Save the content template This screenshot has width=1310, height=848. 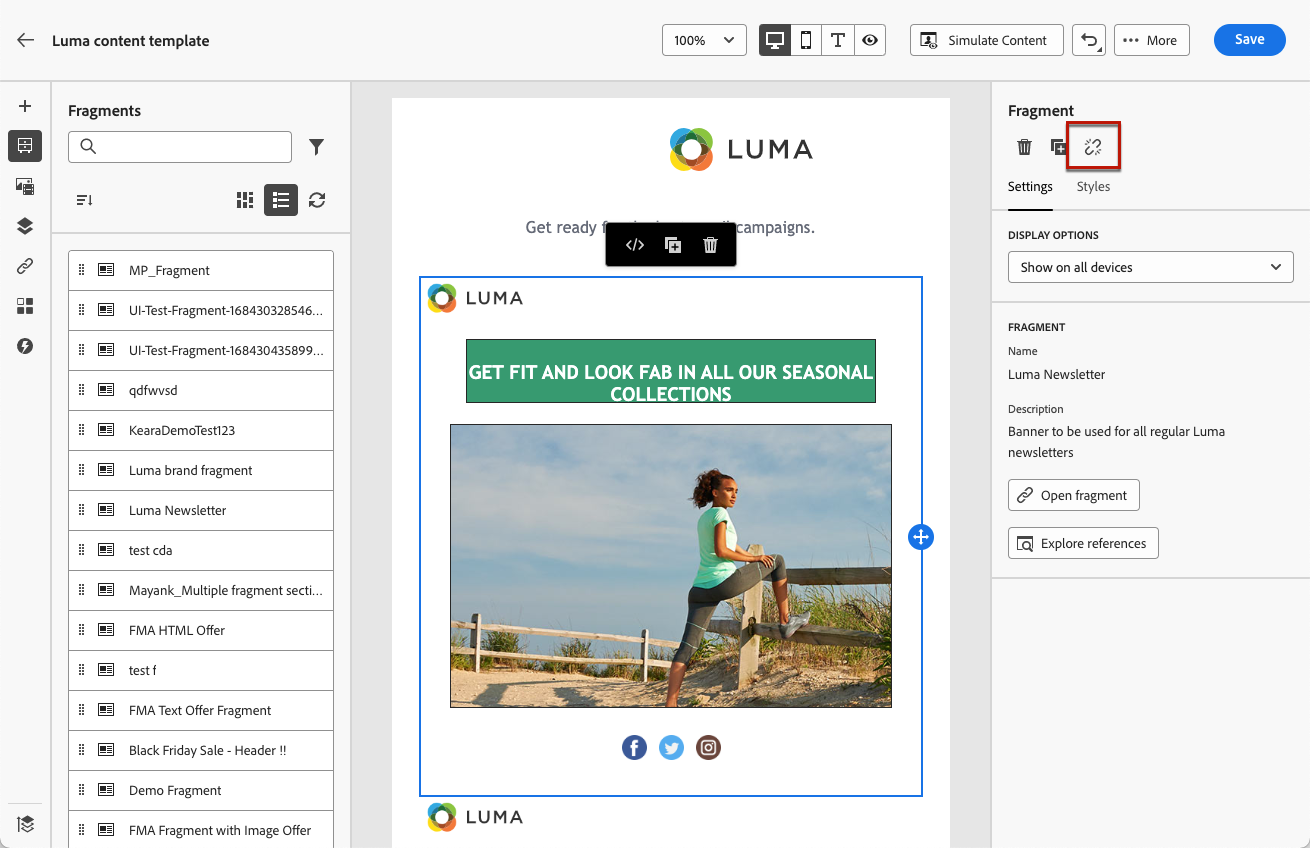pyautogui.click(x=1249, y=39)
